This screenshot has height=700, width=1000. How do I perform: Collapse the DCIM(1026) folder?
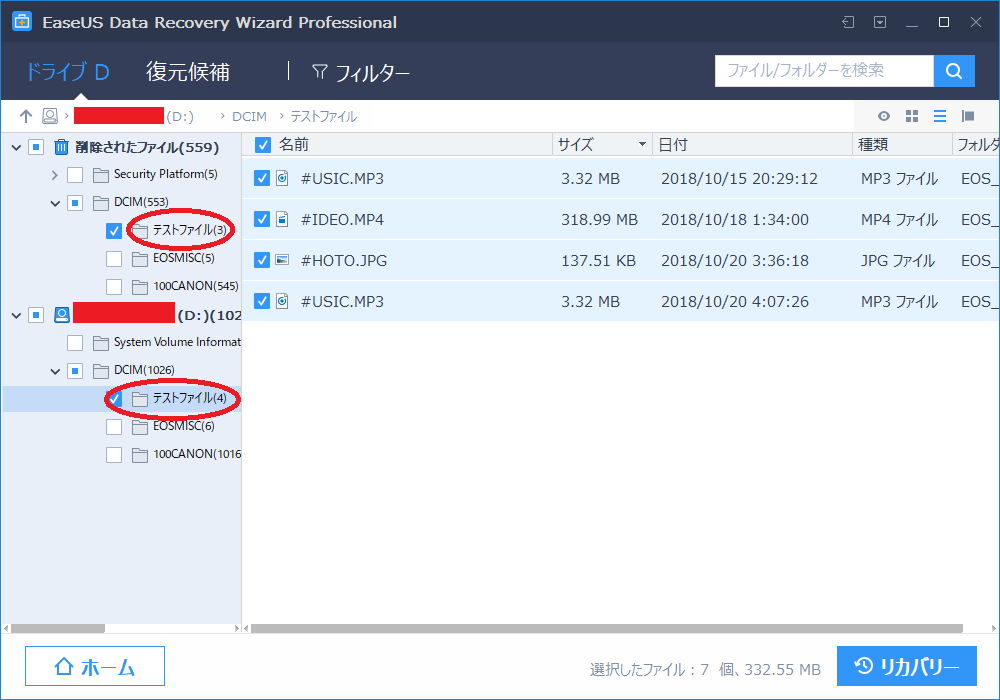[55, 372]
